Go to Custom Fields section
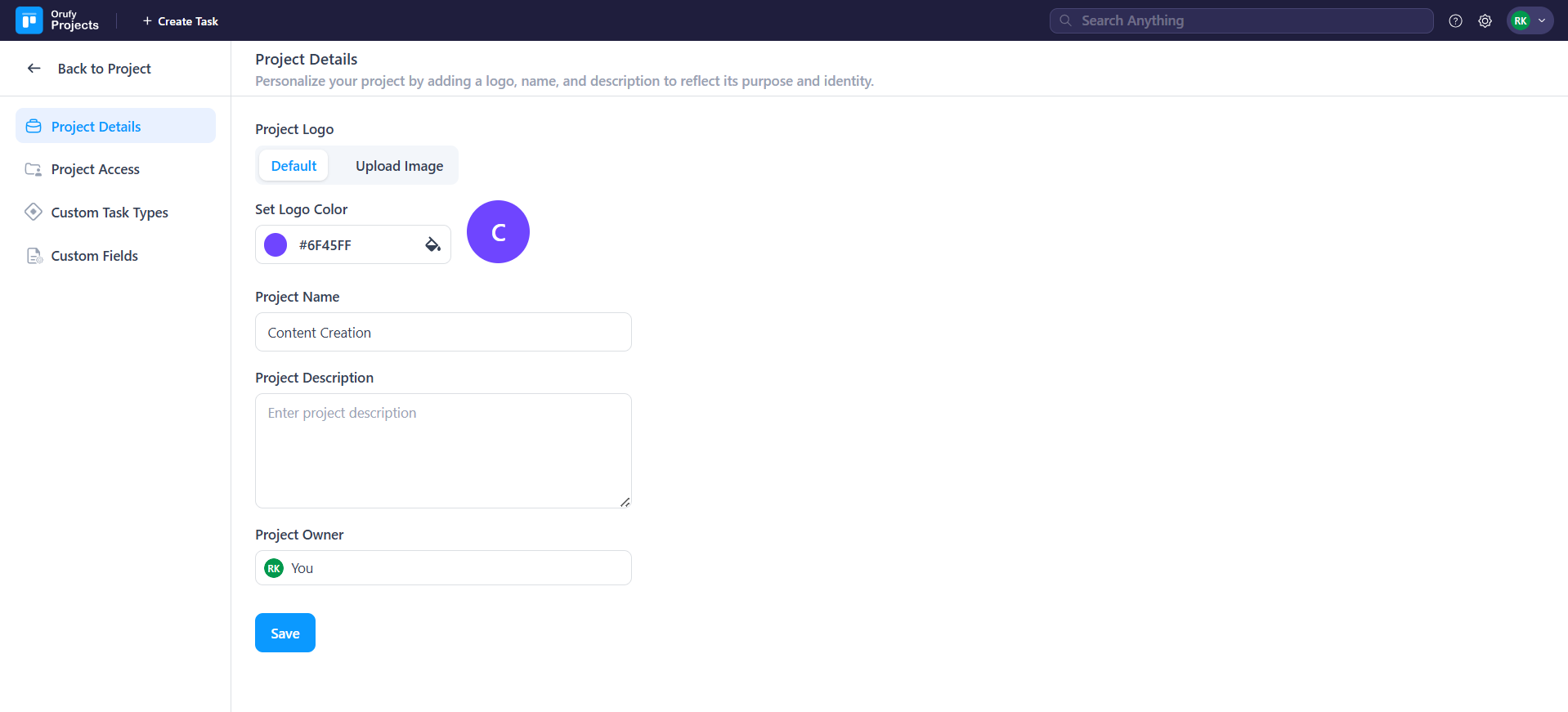 point(94,256)
